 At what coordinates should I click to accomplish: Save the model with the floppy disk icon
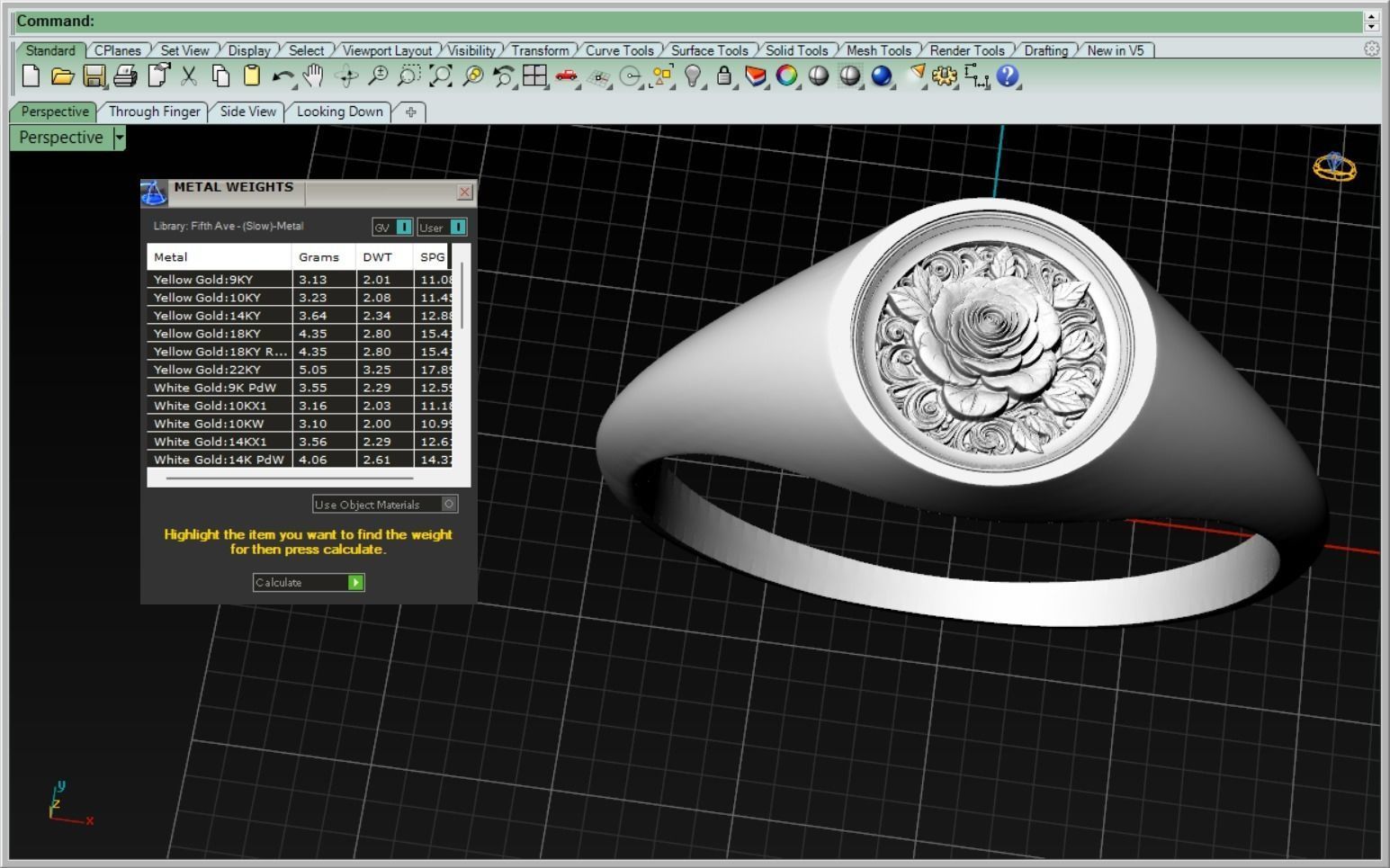click(x=94, y=76)
